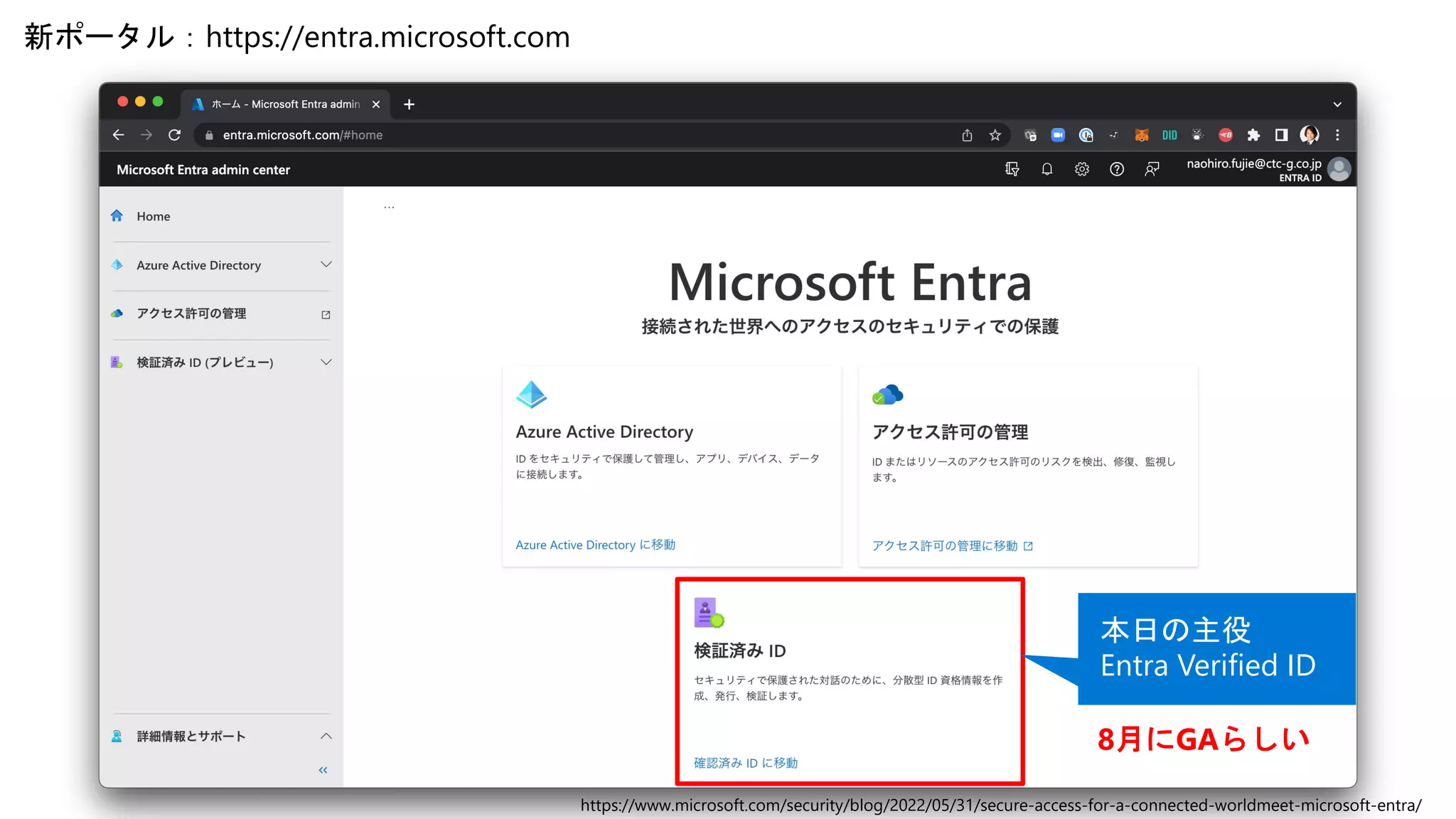Click the Microsoft Entra main heading
Screen dimensions: 1456x819
pyautogui.click(x=850, y=282)
